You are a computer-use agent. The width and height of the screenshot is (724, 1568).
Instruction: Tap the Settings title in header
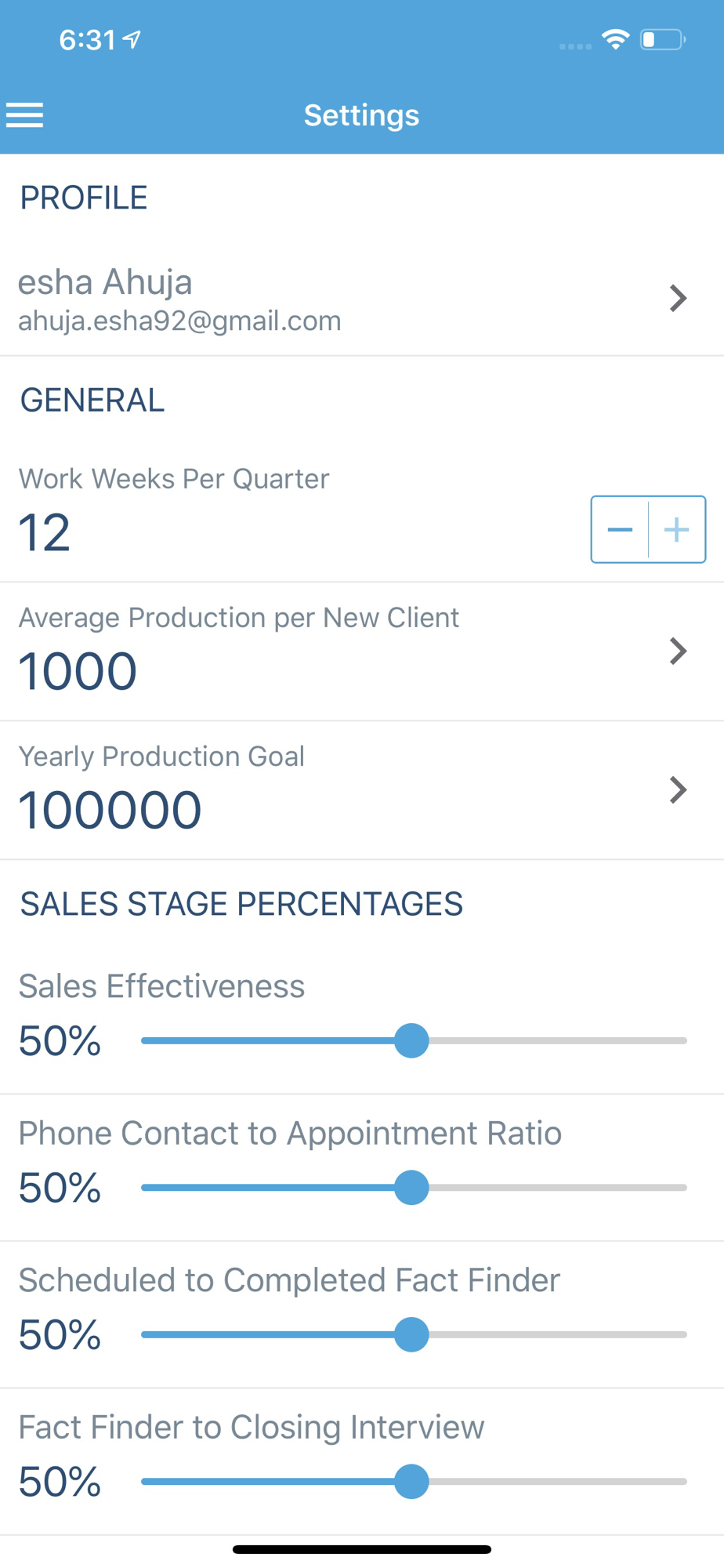[x=361, y=115]
